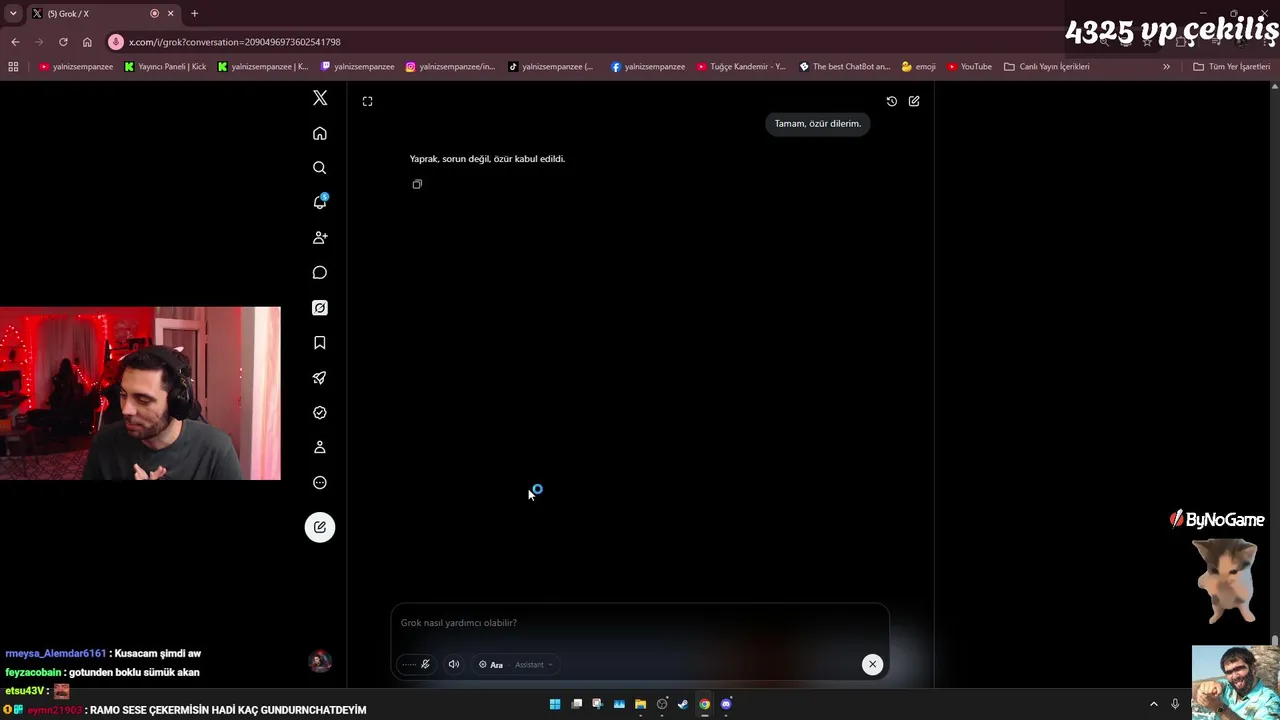Open Chrome tab search dropdown arrow

(x=13, y=13)
